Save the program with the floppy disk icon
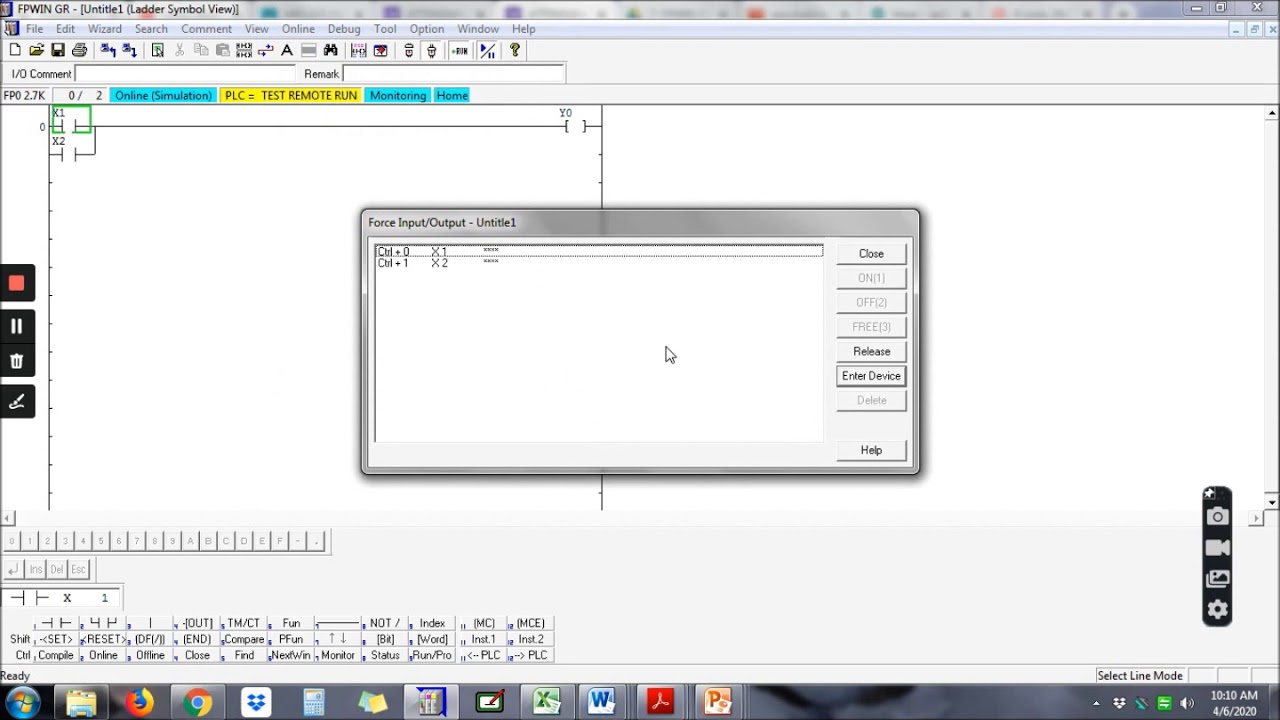Screen dimensions: 1280x720 [x=58, y=50]
